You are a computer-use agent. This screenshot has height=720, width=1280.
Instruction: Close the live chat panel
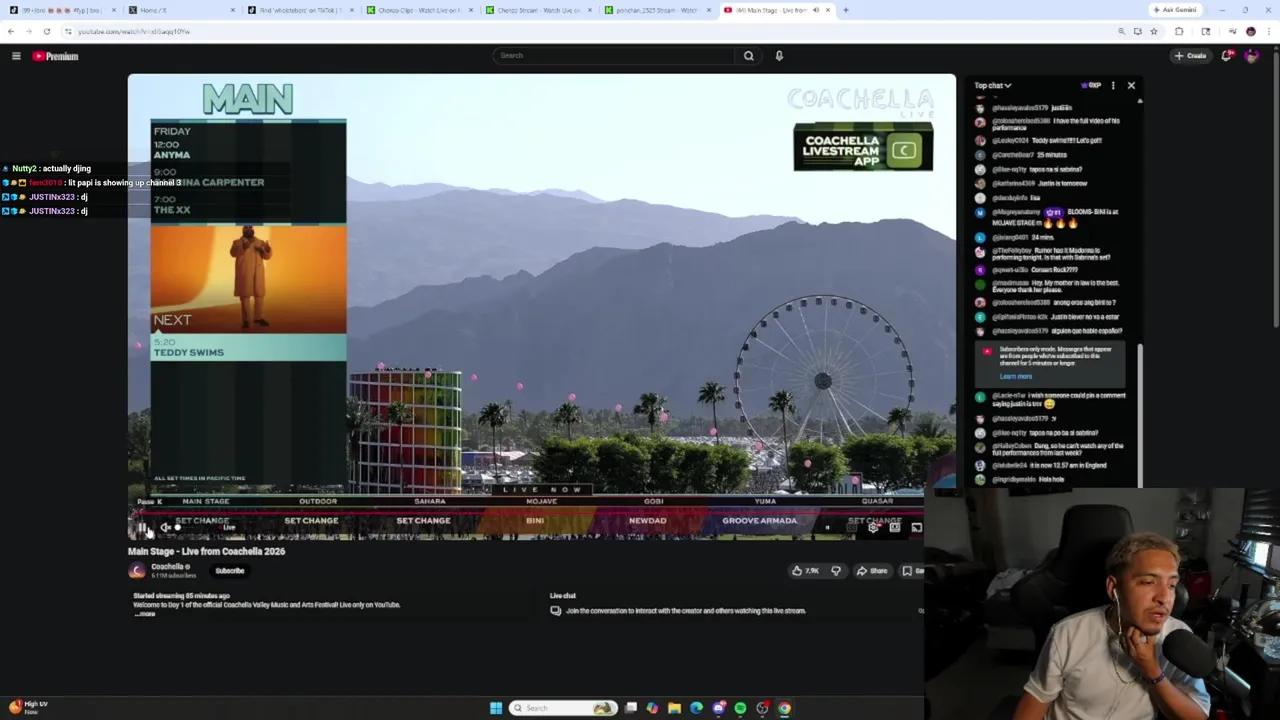tap(1131, 86)
